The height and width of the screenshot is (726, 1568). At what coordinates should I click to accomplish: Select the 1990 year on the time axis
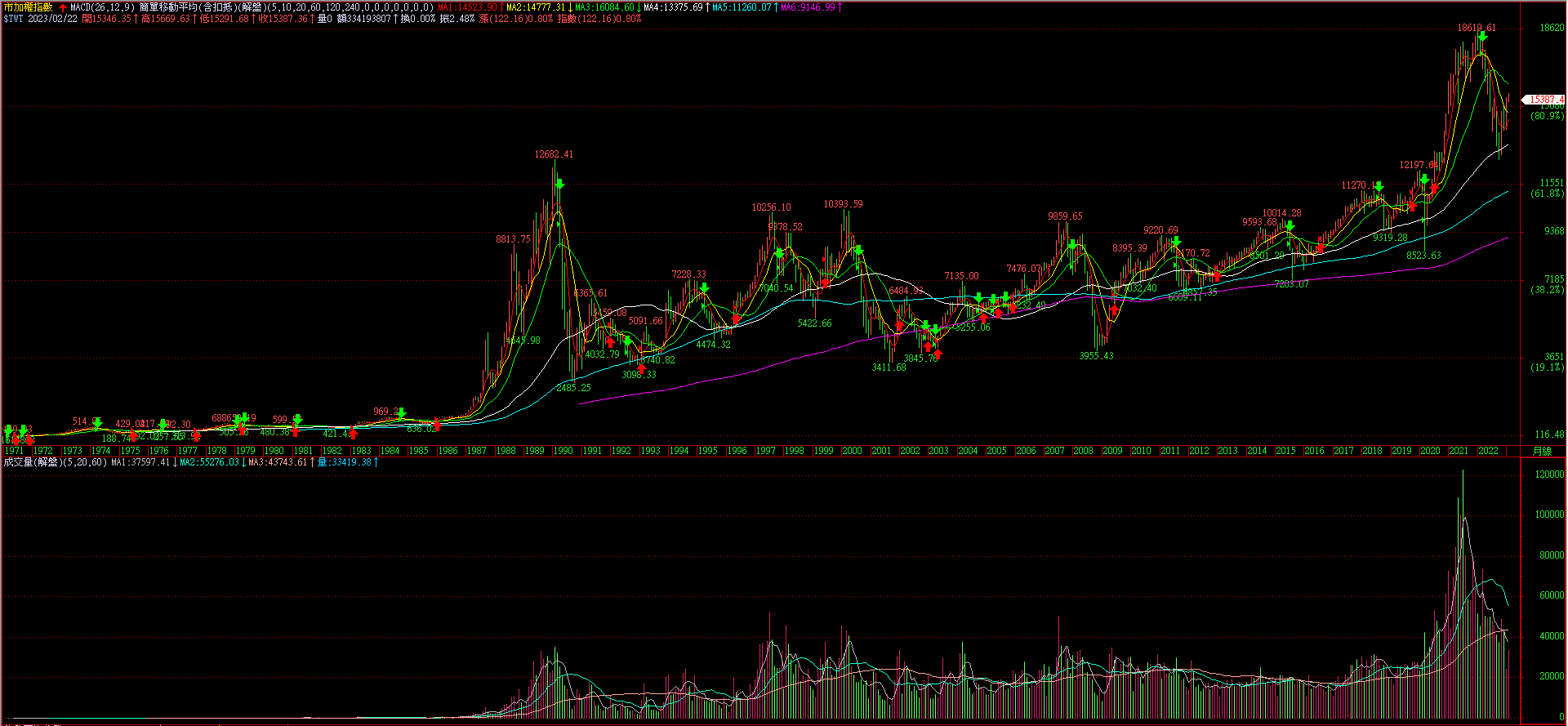pyautogui.click(x=563, y=451)
